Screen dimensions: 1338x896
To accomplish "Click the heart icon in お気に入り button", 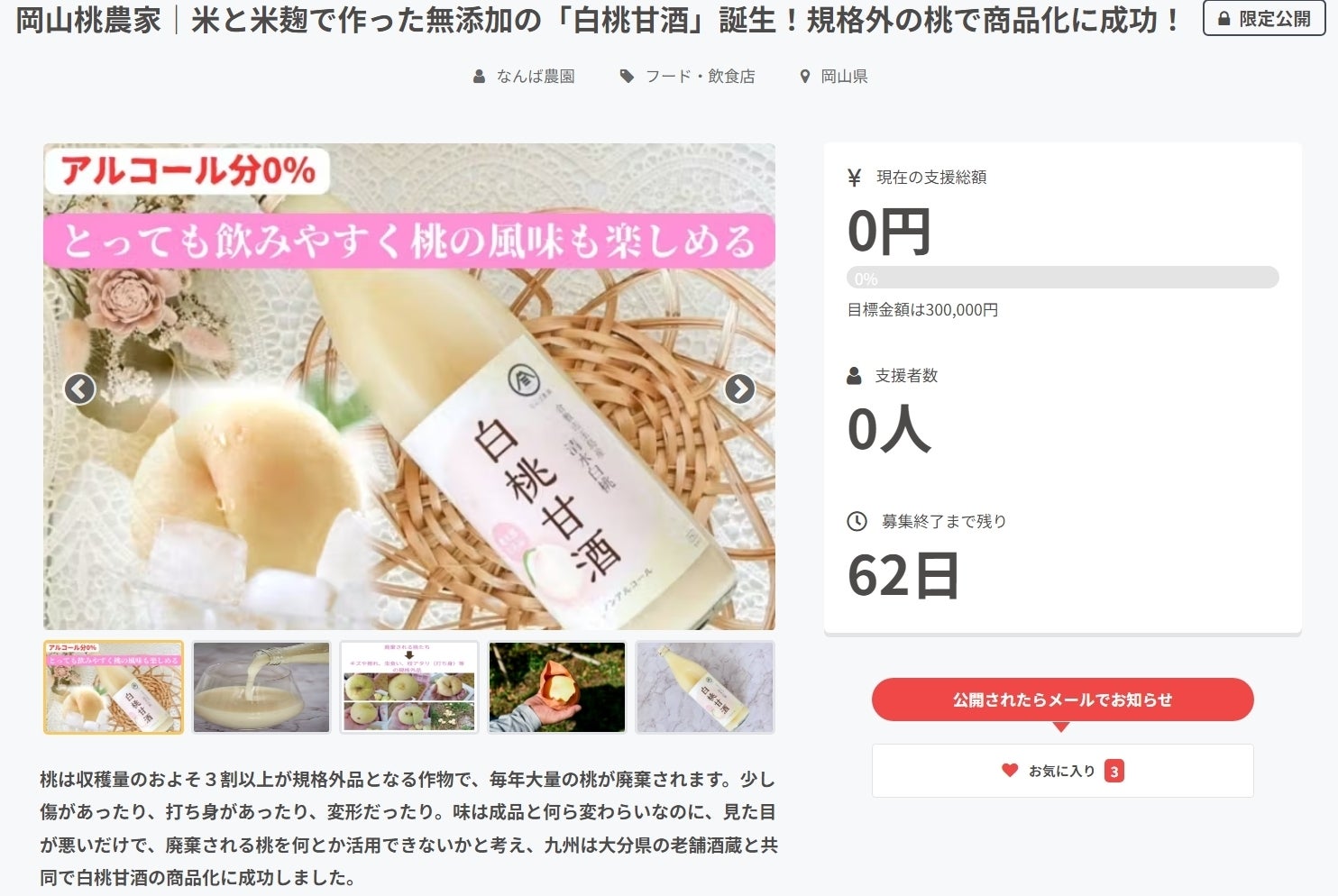I will (x=1010, y=771).
